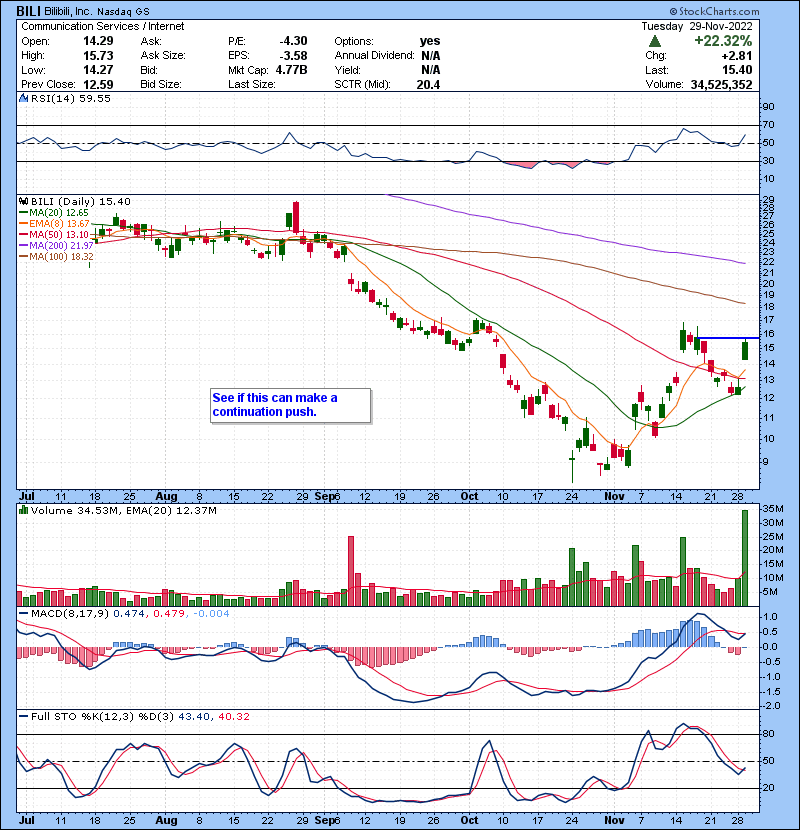
Task: Click the date Tuesday 29-Nov-2022
Action: [x=697, y=26]
